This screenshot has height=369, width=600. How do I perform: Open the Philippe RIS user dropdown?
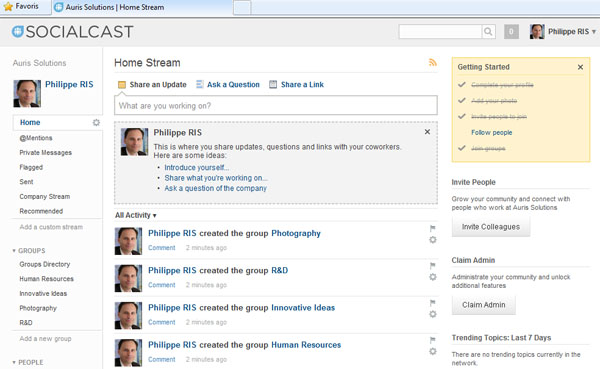tap(572, 32)
